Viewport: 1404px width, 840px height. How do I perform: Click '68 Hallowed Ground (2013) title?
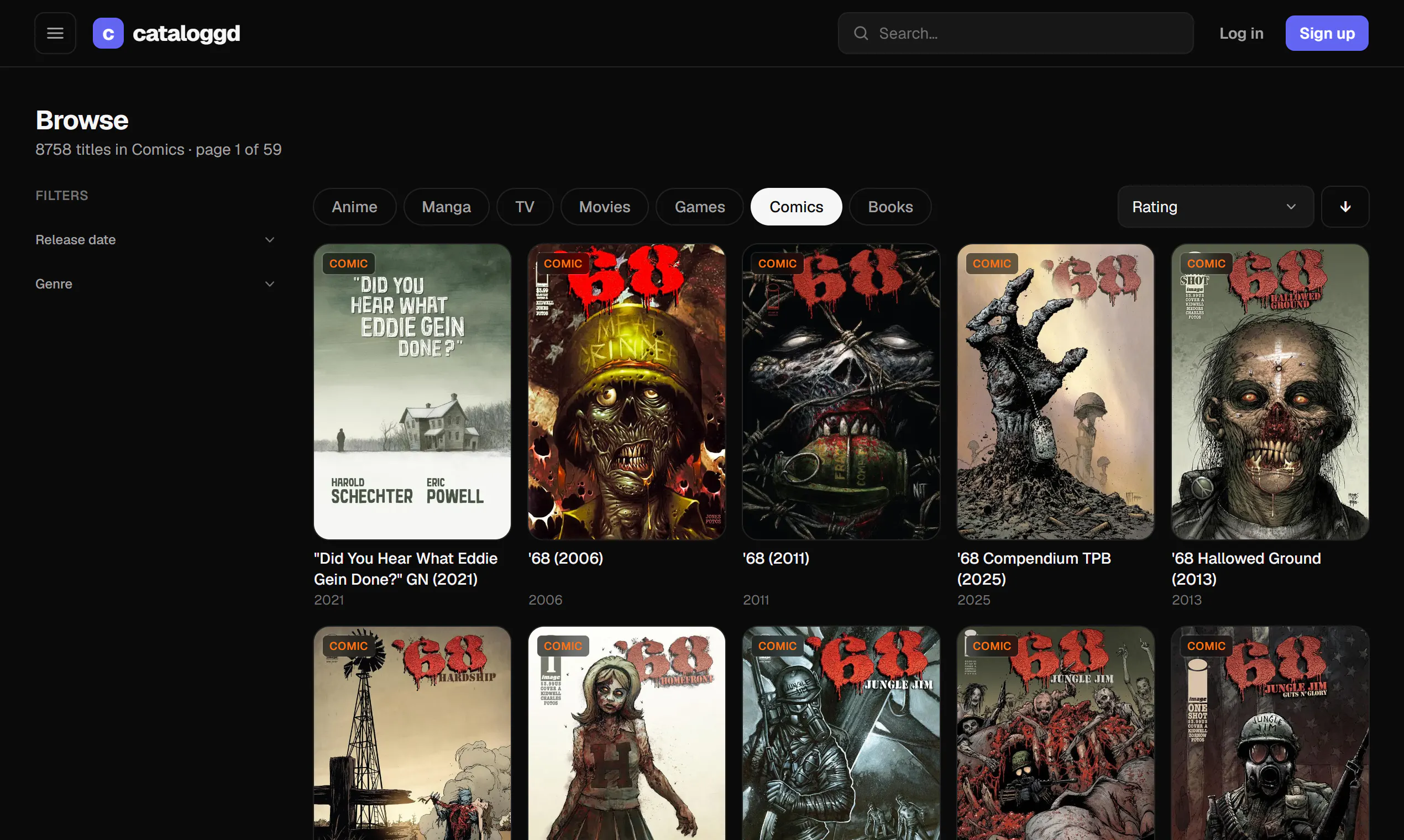click(1246, 569)
